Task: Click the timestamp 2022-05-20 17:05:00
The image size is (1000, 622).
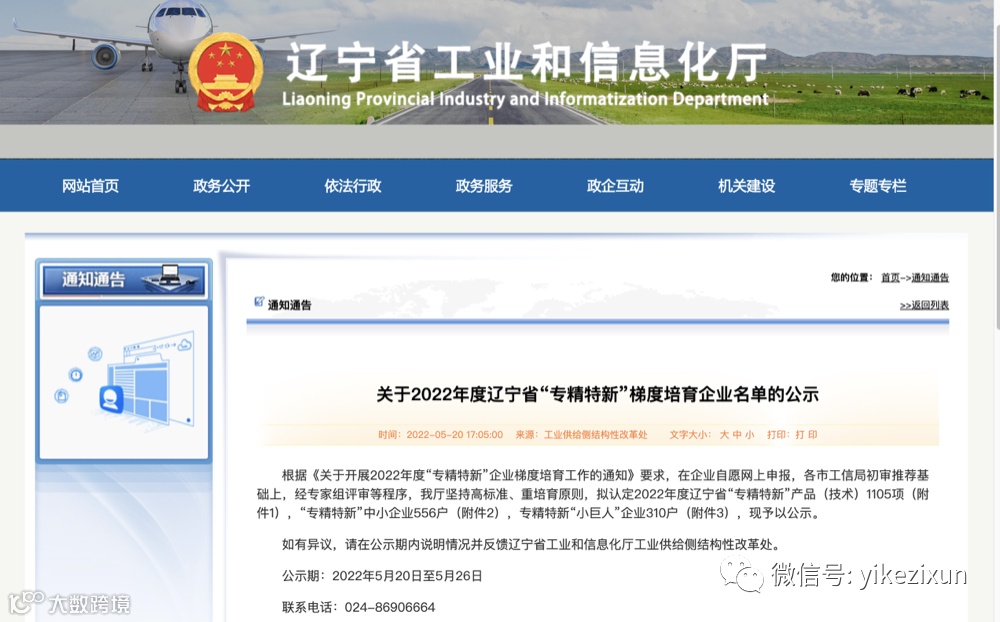Action: [x=455, y=435]
